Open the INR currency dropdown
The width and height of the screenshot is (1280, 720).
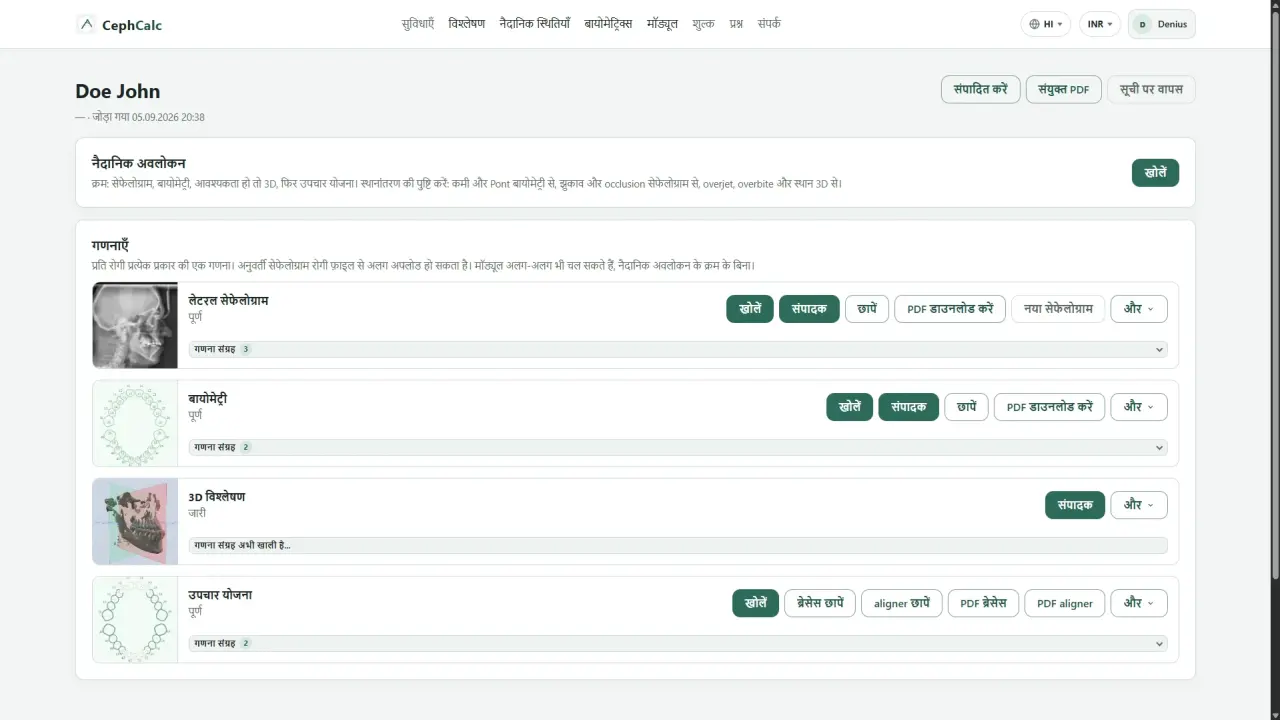pyautogui.click(x=1100, y=24)
